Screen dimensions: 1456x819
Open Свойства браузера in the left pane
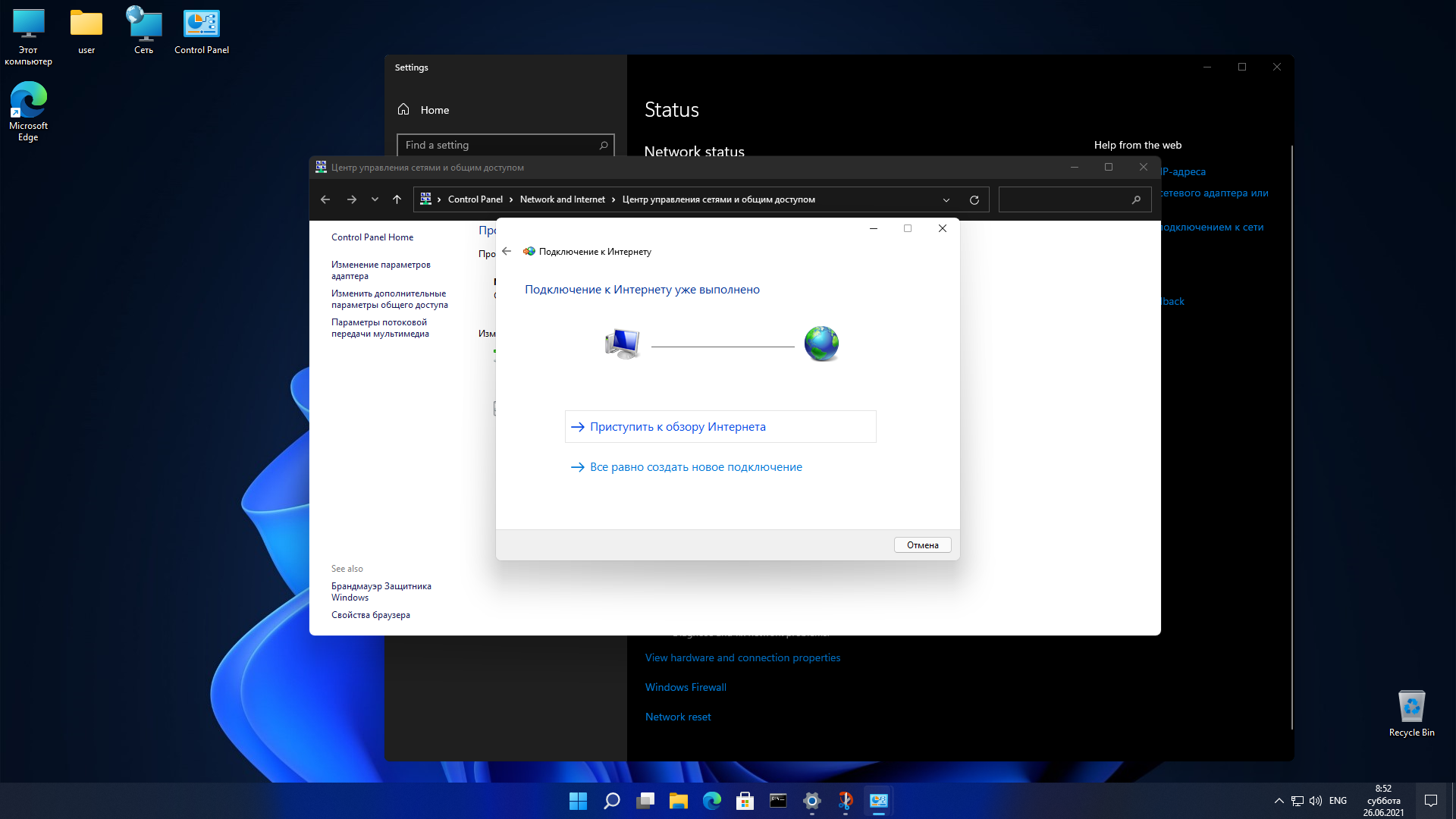pyautogui.click(x=370, y=614)
